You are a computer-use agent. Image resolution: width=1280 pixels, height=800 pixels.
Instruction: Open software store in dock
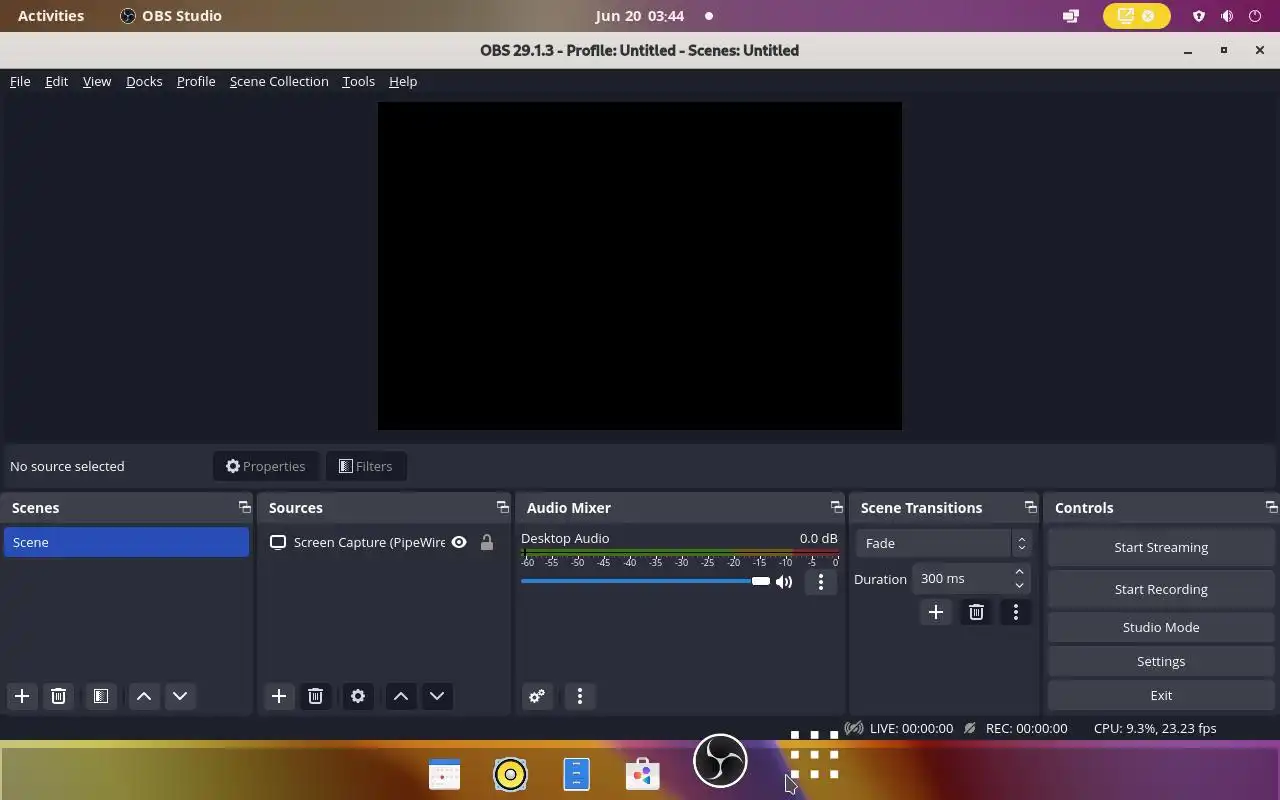(642, 774)
